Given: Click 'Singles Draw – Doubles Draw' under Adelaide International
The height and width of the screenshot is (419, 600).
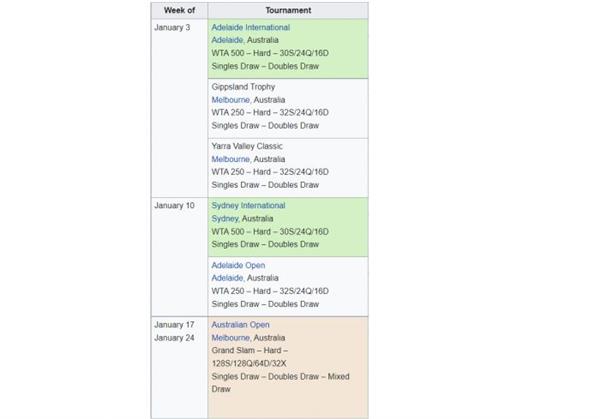Looking at the screenshot, I should click(265, 66).
